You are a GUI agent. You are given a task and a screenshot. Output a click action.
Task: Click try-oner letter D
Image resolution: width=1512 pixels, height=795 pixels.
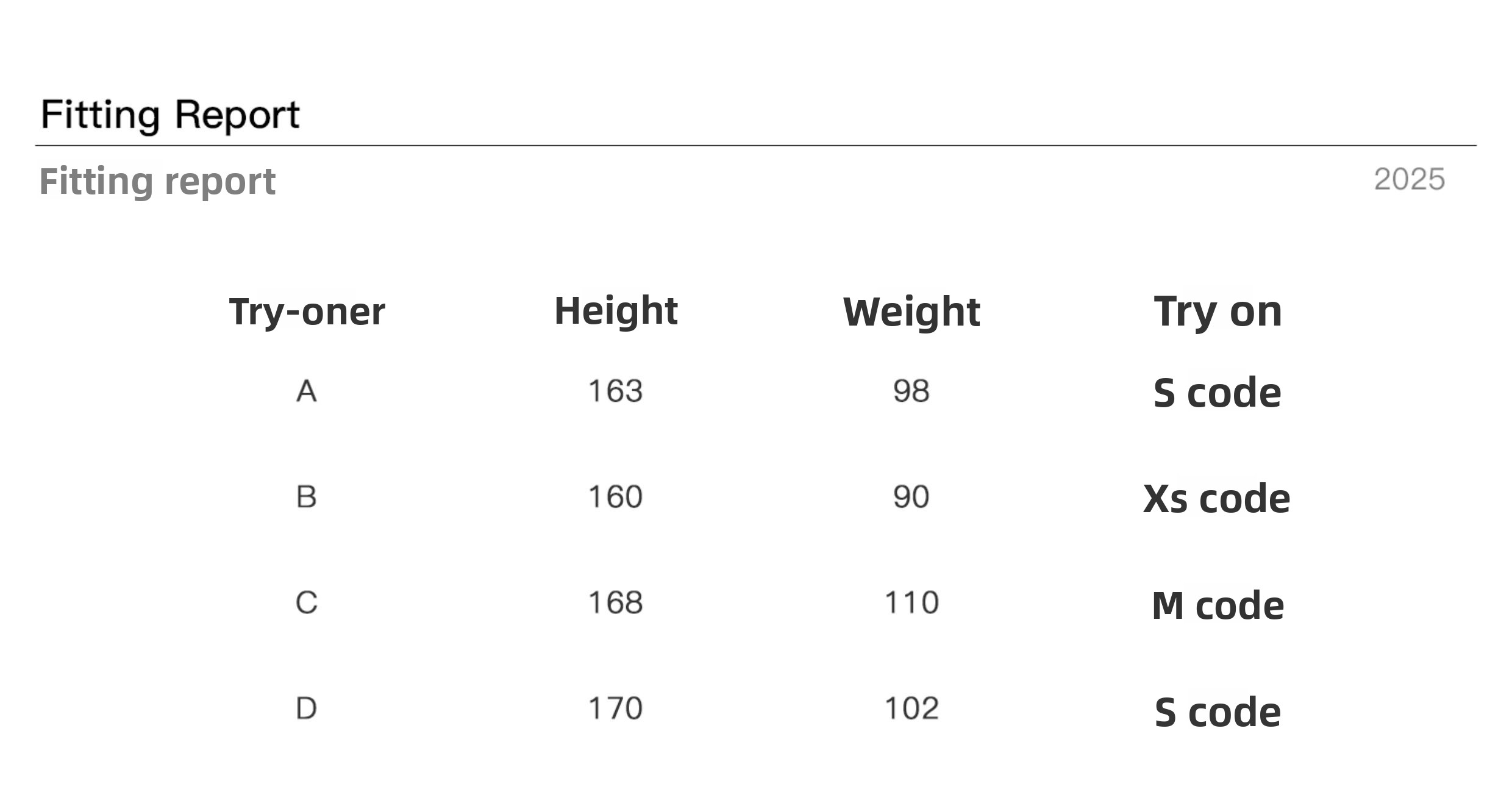(x=306, y=708)
